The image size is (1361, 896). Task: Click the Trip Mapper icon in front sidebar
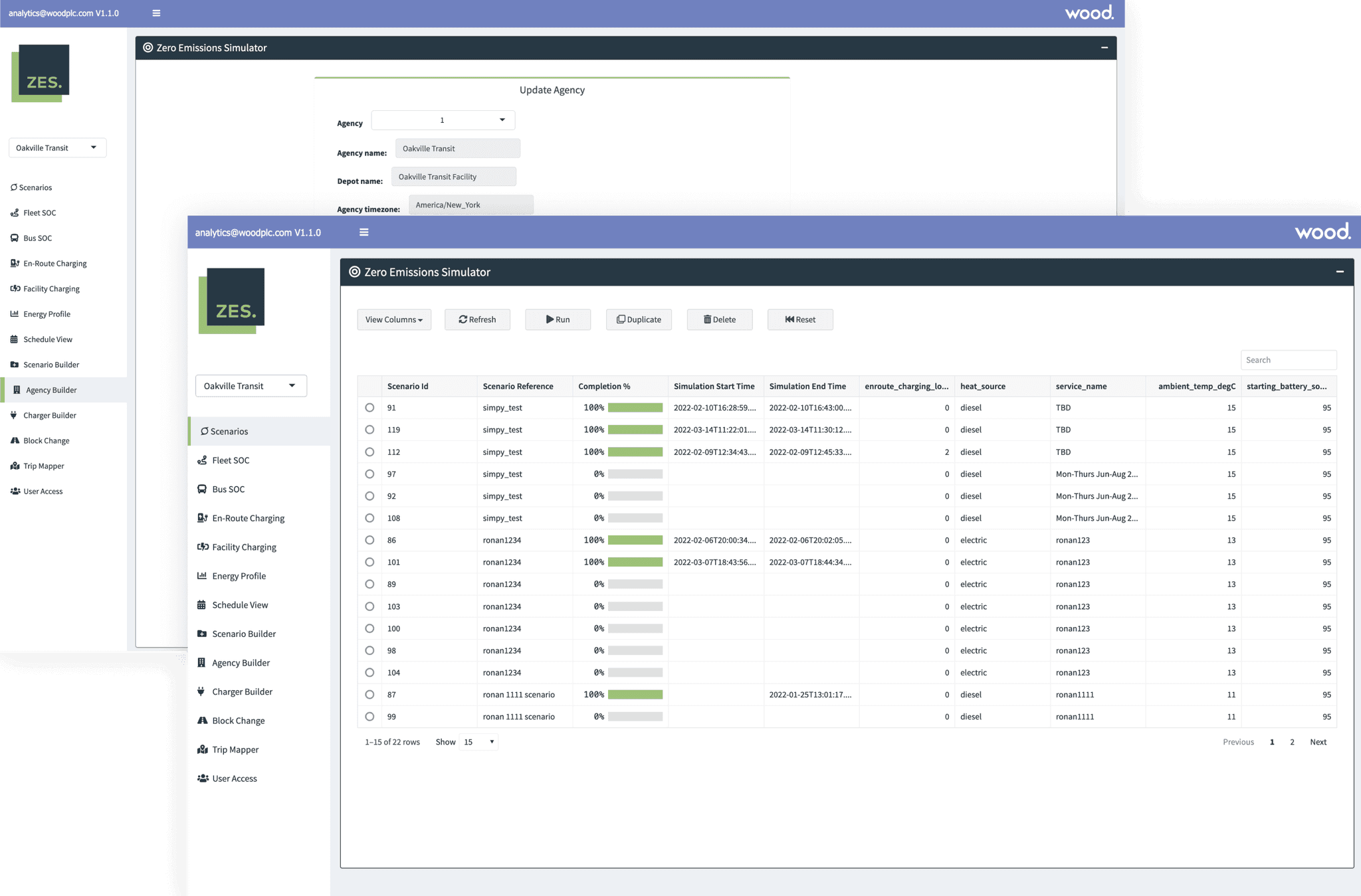202,749
